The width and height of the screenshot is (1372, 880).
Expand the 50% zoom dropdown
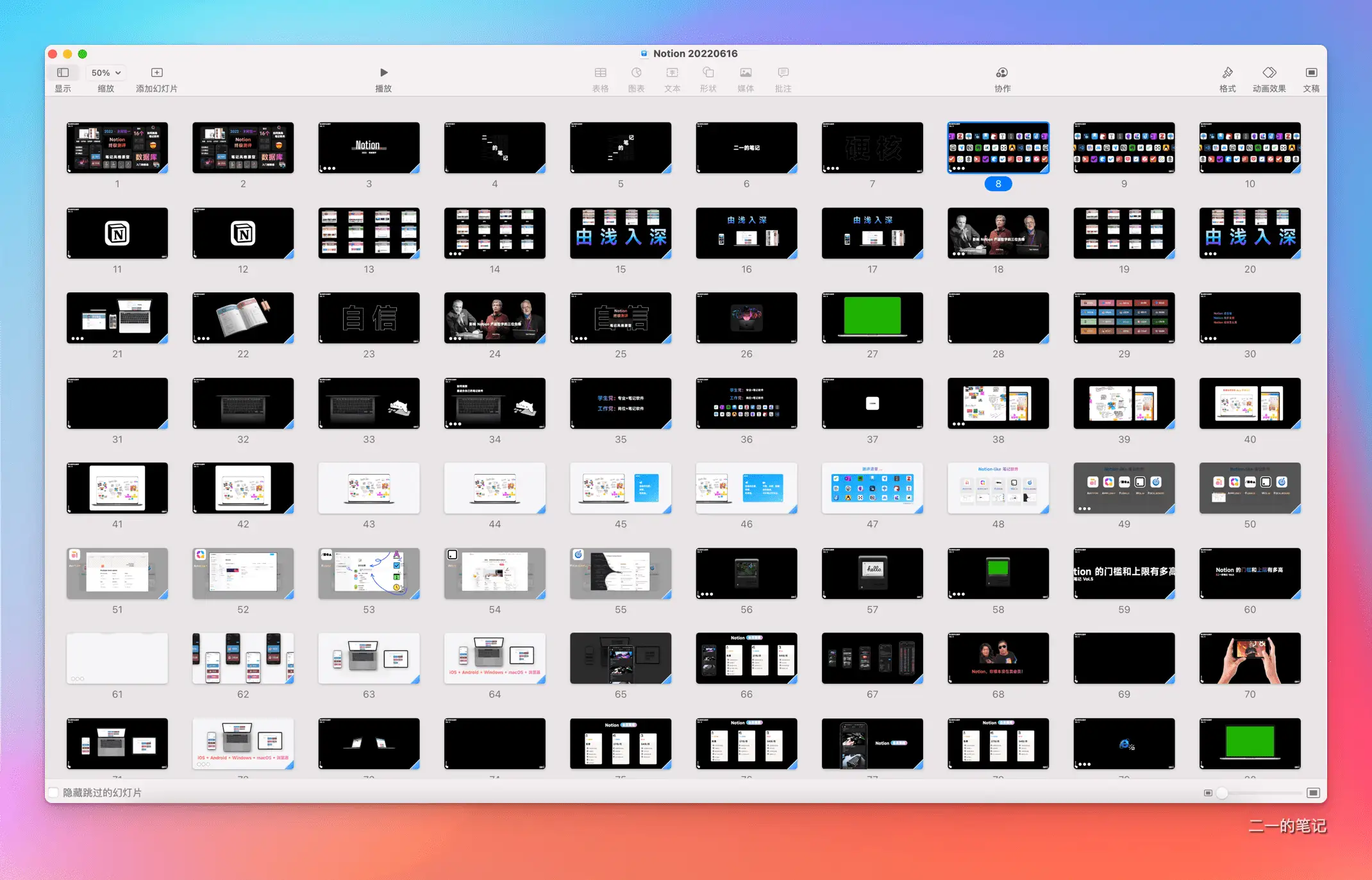coord(106,72)
